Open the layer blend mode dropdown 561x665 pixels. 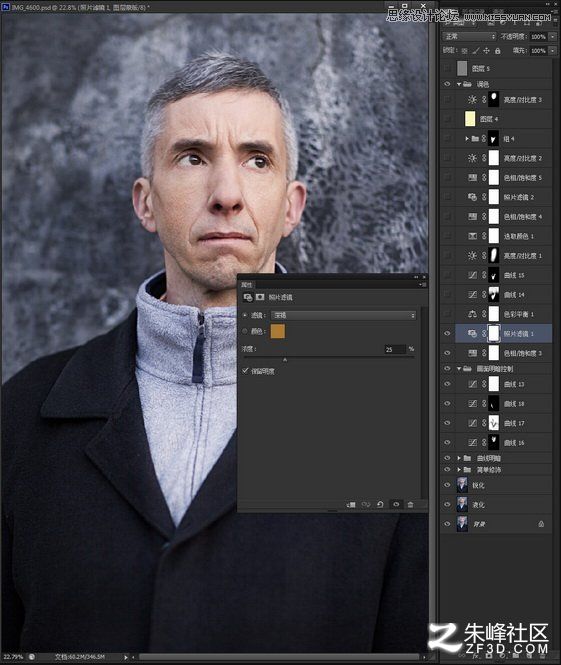(469, 37)
